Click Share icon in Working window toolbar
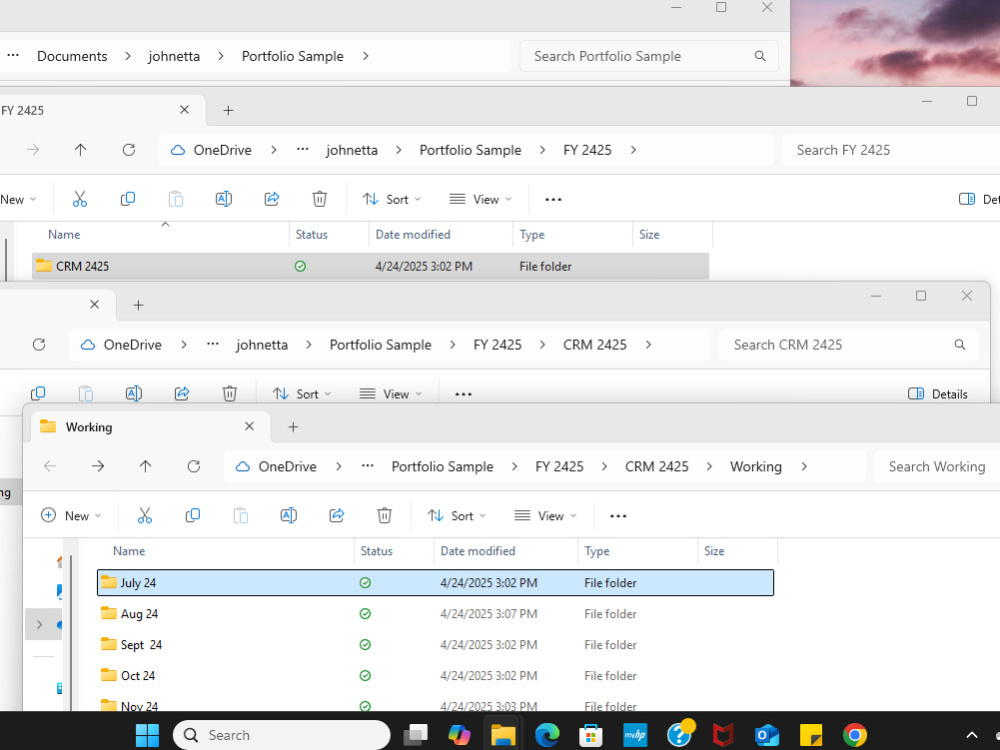This screenshot has width=1000, height=750. point(337,515)
